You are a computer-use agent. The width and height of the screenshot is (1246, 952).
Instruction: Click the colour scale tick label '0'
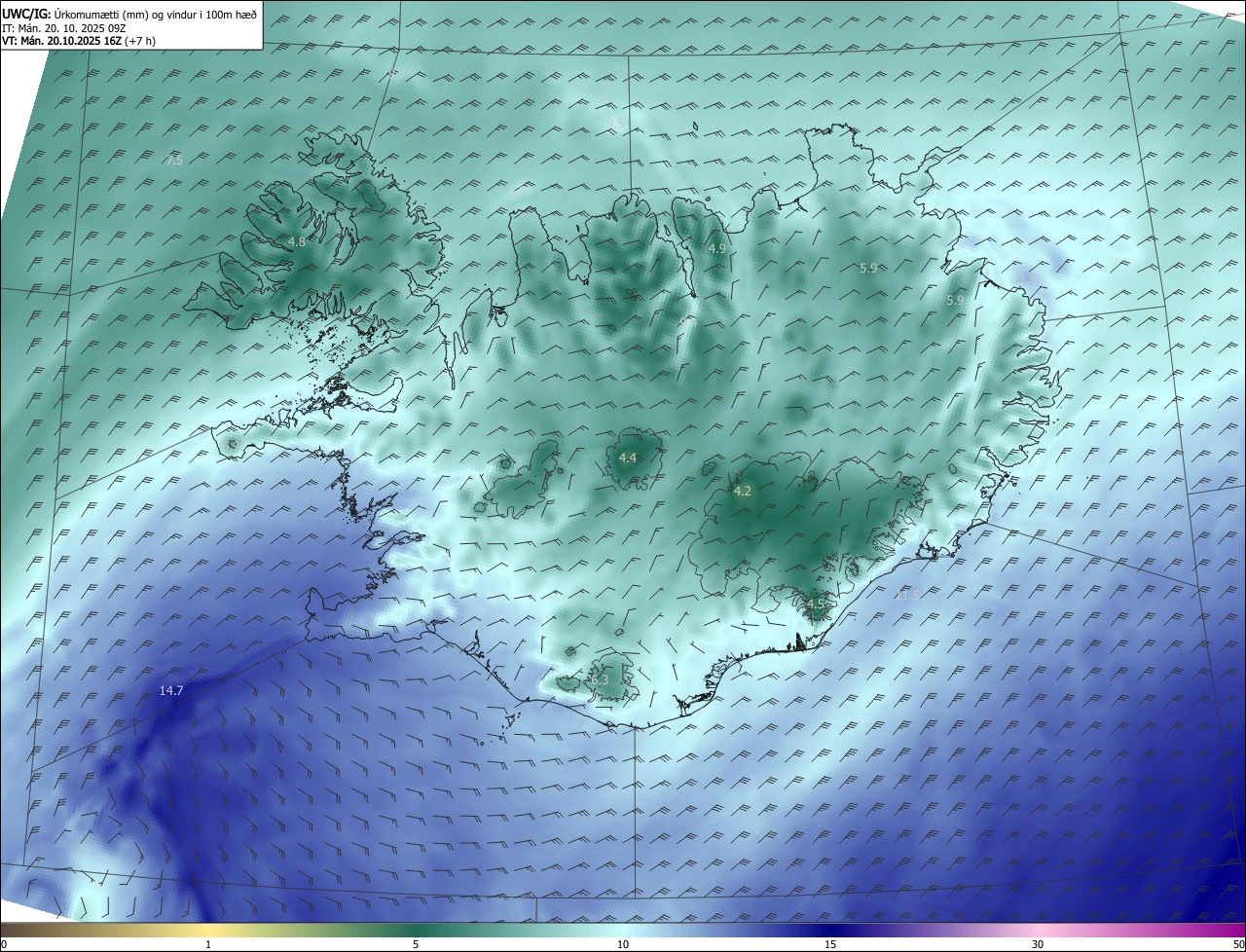tap(4, 944)
